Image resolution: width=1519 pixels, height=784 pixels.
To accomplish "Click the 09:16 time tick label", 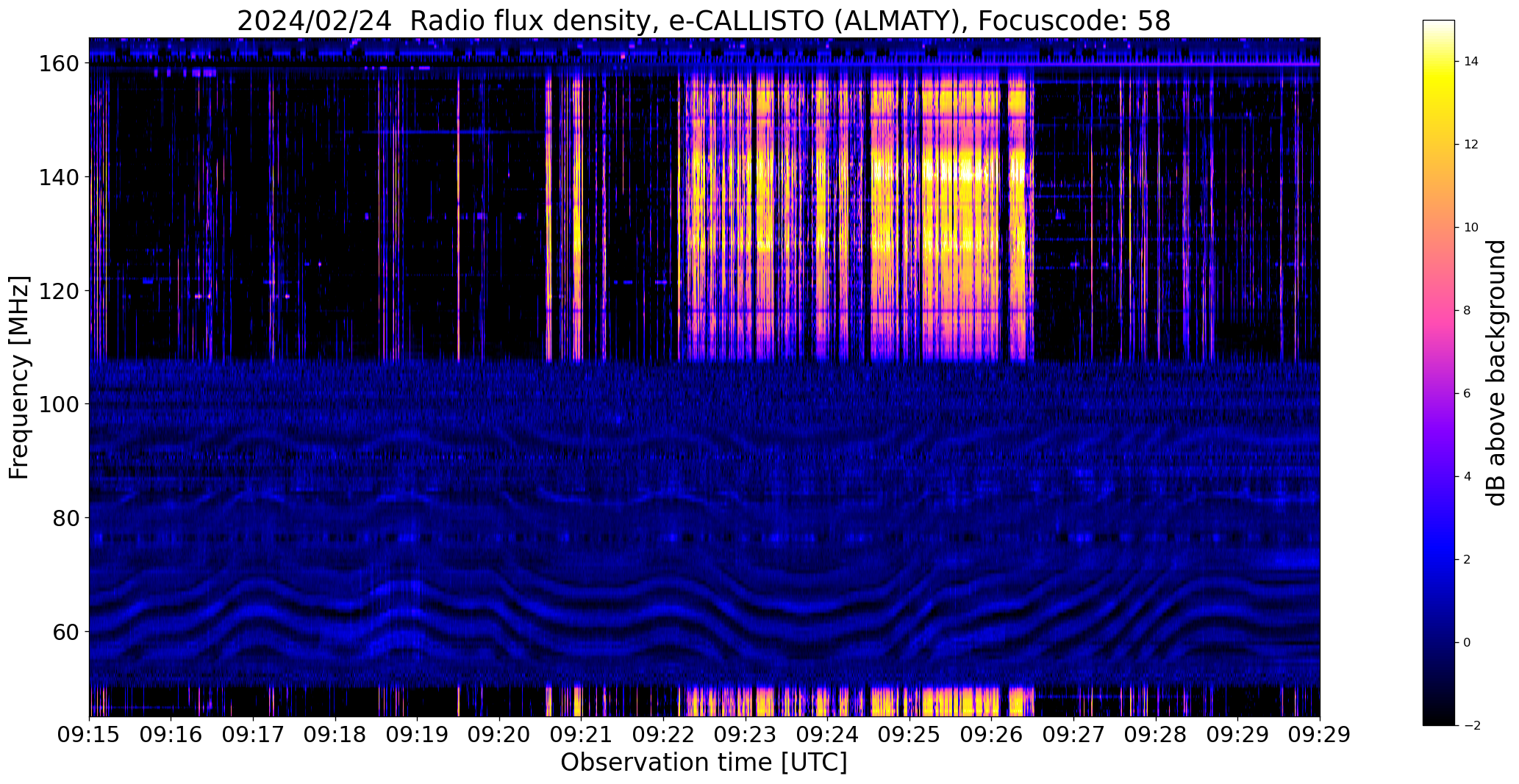I will [x=171, y=736].
